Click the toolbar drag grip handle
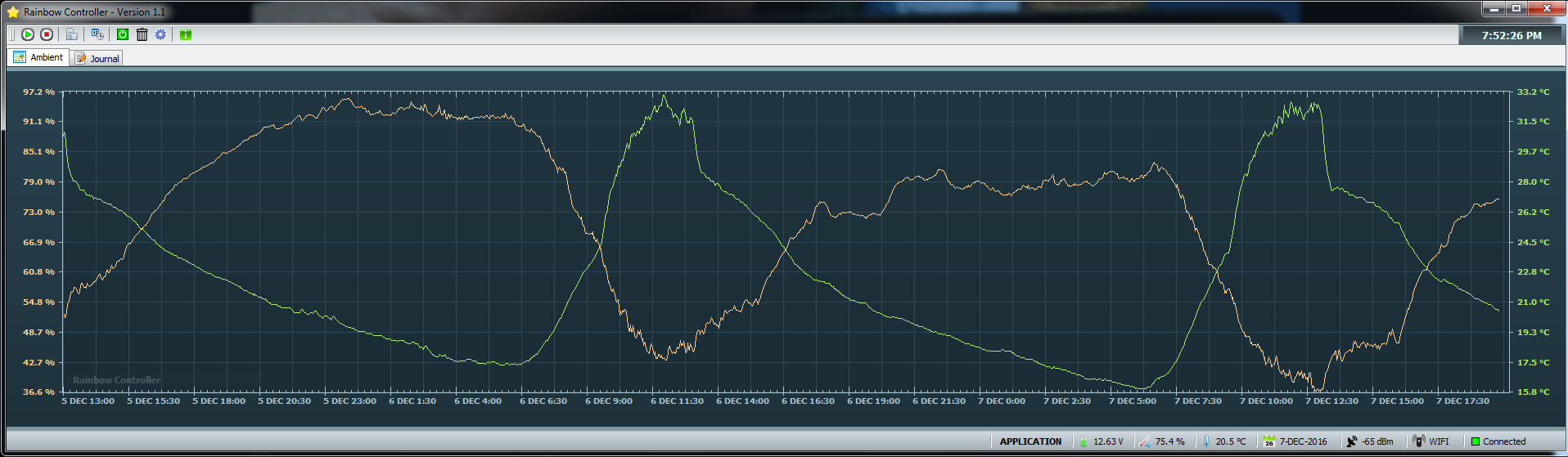 pyautogui.click(x=12, y=34)
